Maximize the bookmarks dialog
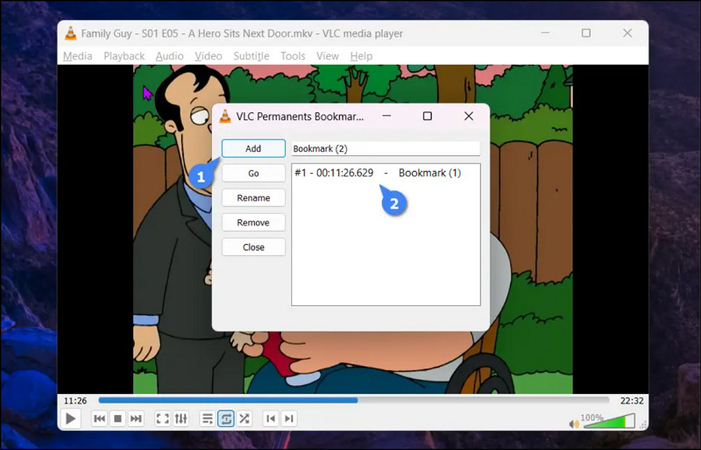The width and height of the screenshot is (701, 450). [427, 116]
